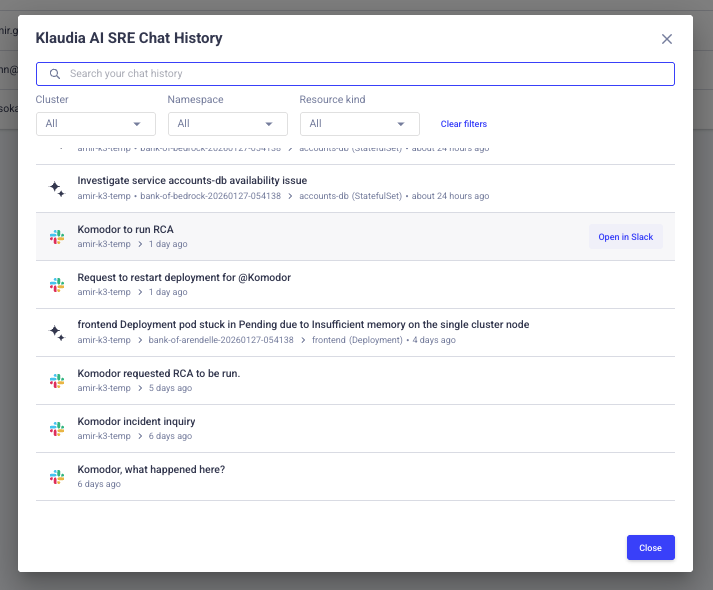Open the Cluster dropdown
This screenshot has height=590, width=713.
96,124
